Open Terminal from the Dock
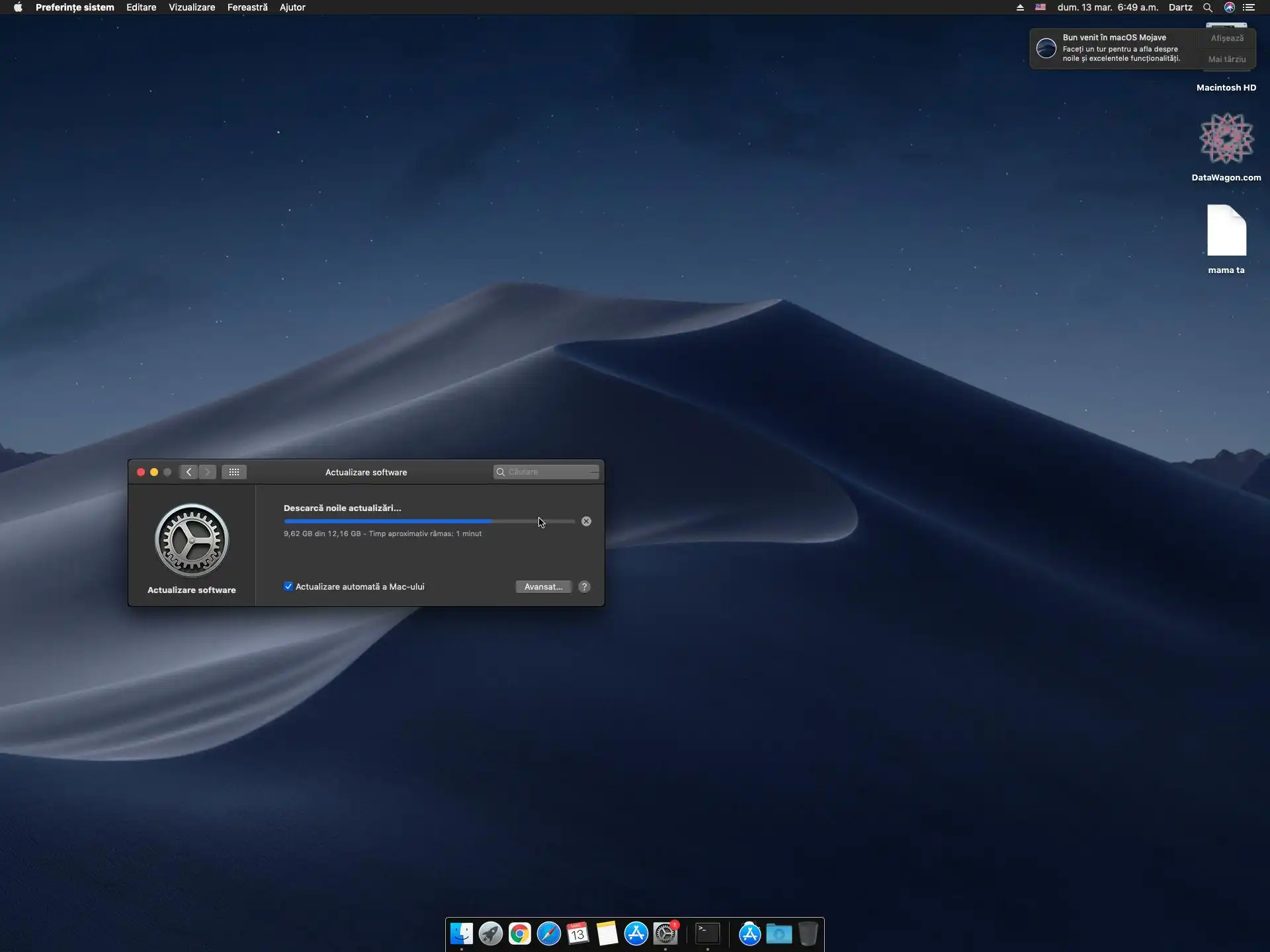1270x952 pixels. (708, 933)
